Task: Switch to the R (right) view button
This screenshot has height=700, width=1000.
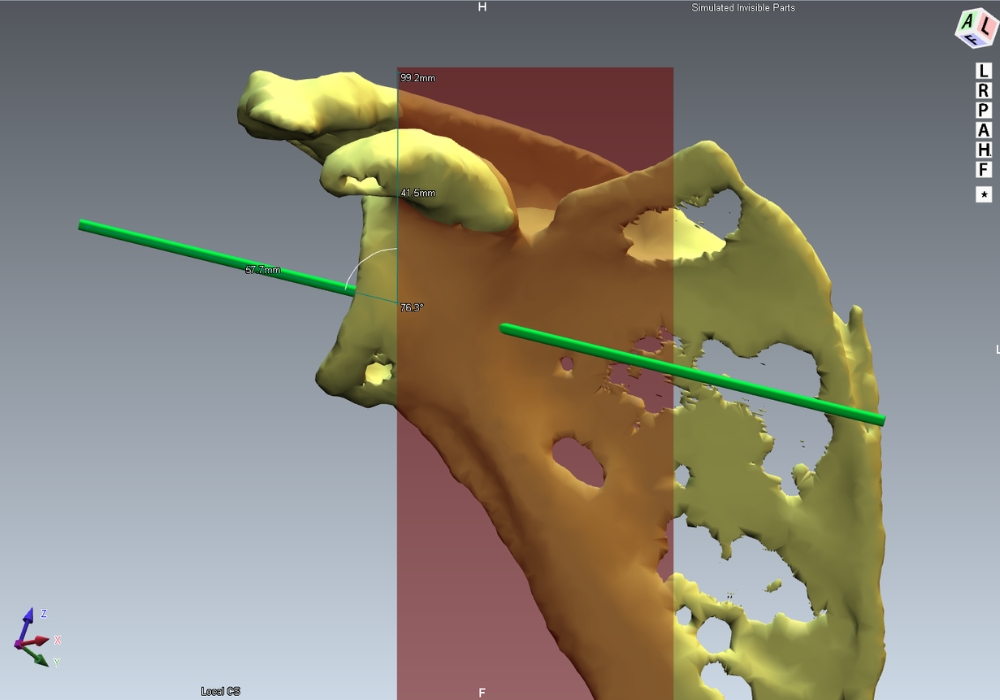Action: (984, 91)
